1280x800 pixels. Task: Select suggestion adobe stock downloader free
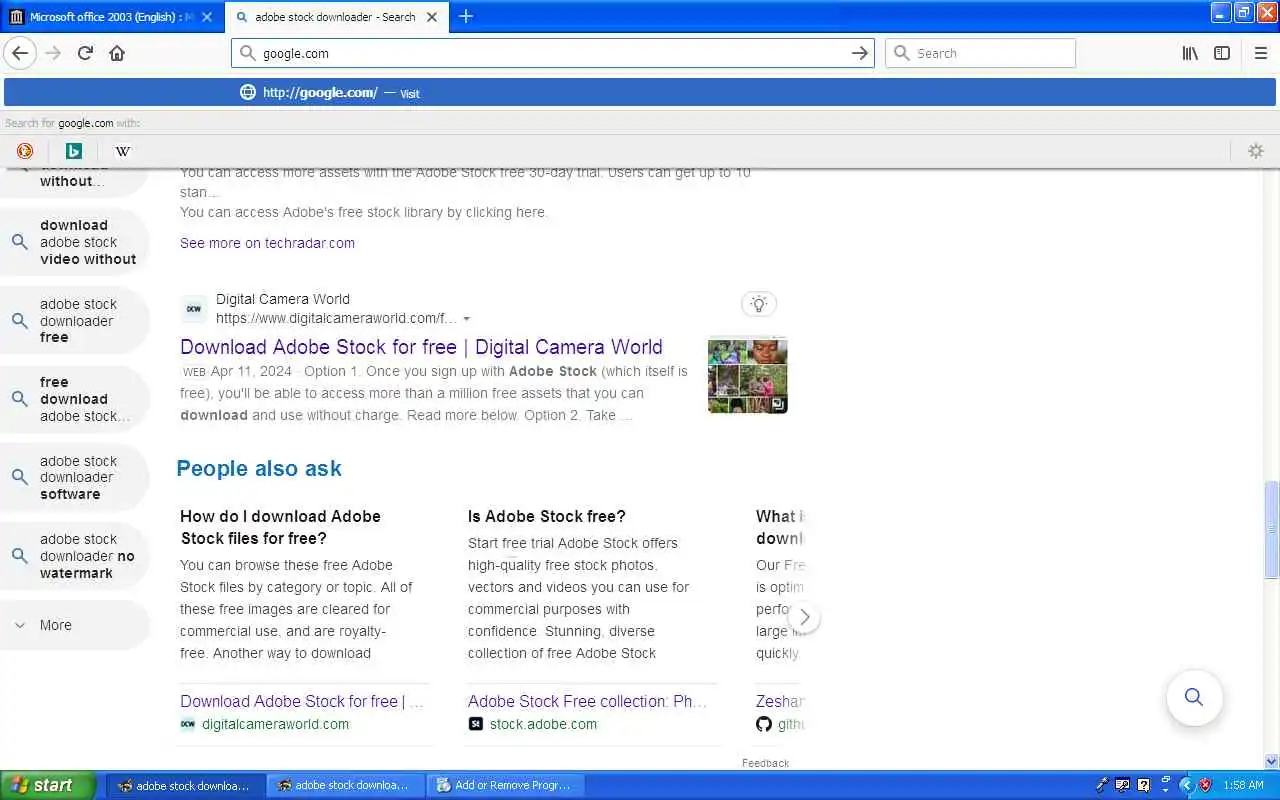point(75,321)
